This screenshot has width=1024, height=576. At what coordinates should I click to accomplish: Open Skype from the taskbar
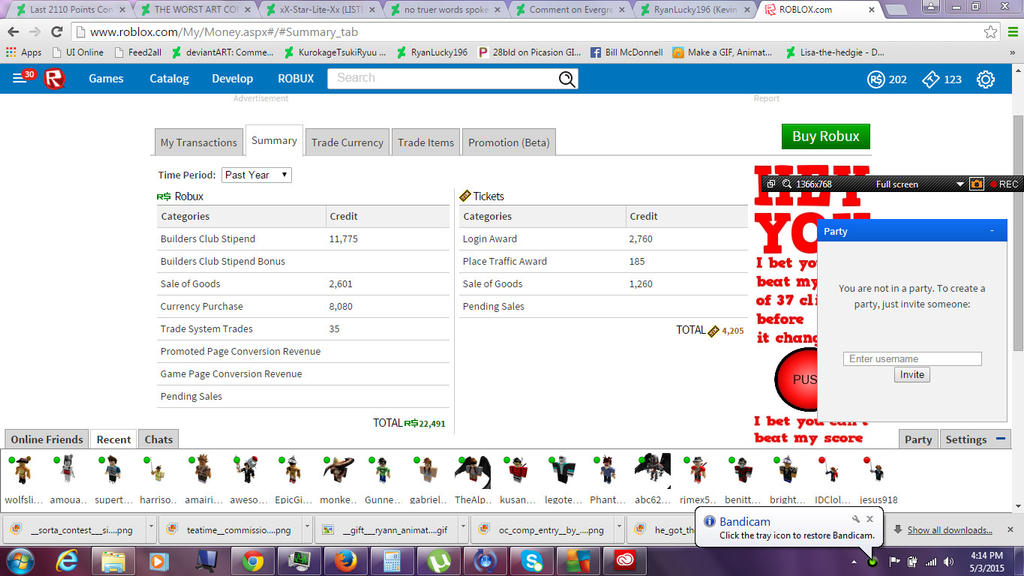click(532, 561)
